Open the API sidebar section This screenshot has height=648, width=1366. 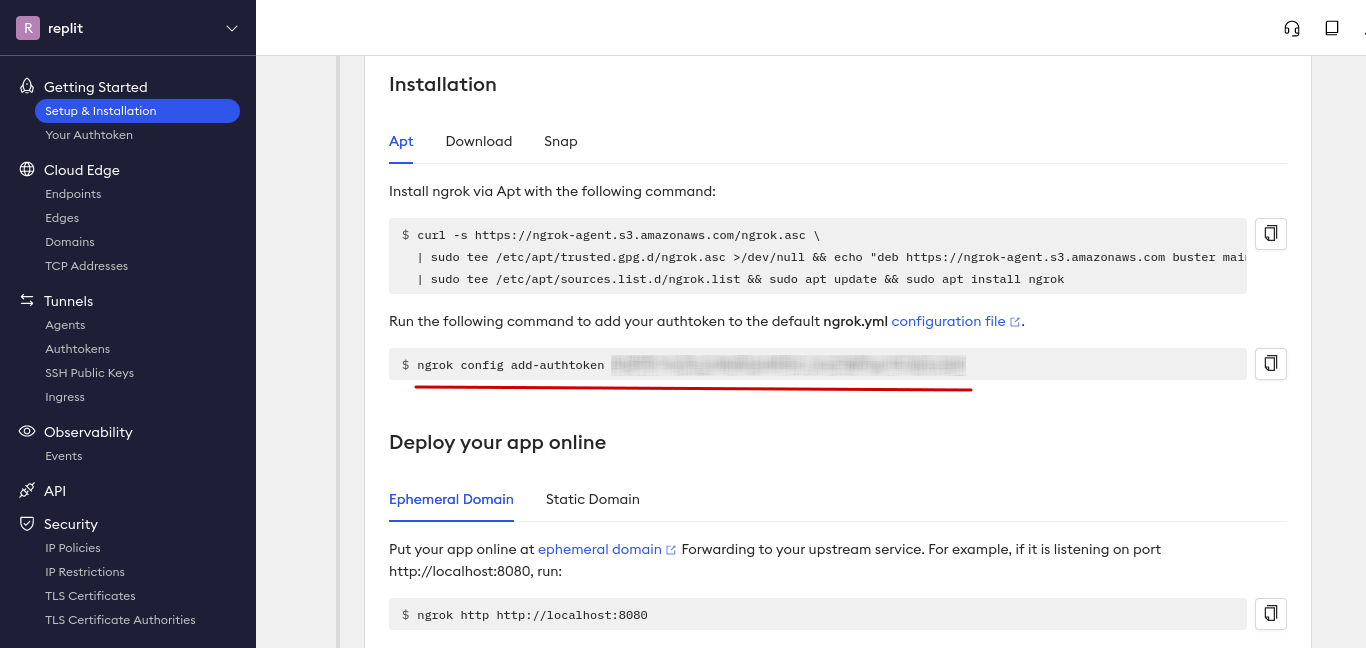coord(55,491)
